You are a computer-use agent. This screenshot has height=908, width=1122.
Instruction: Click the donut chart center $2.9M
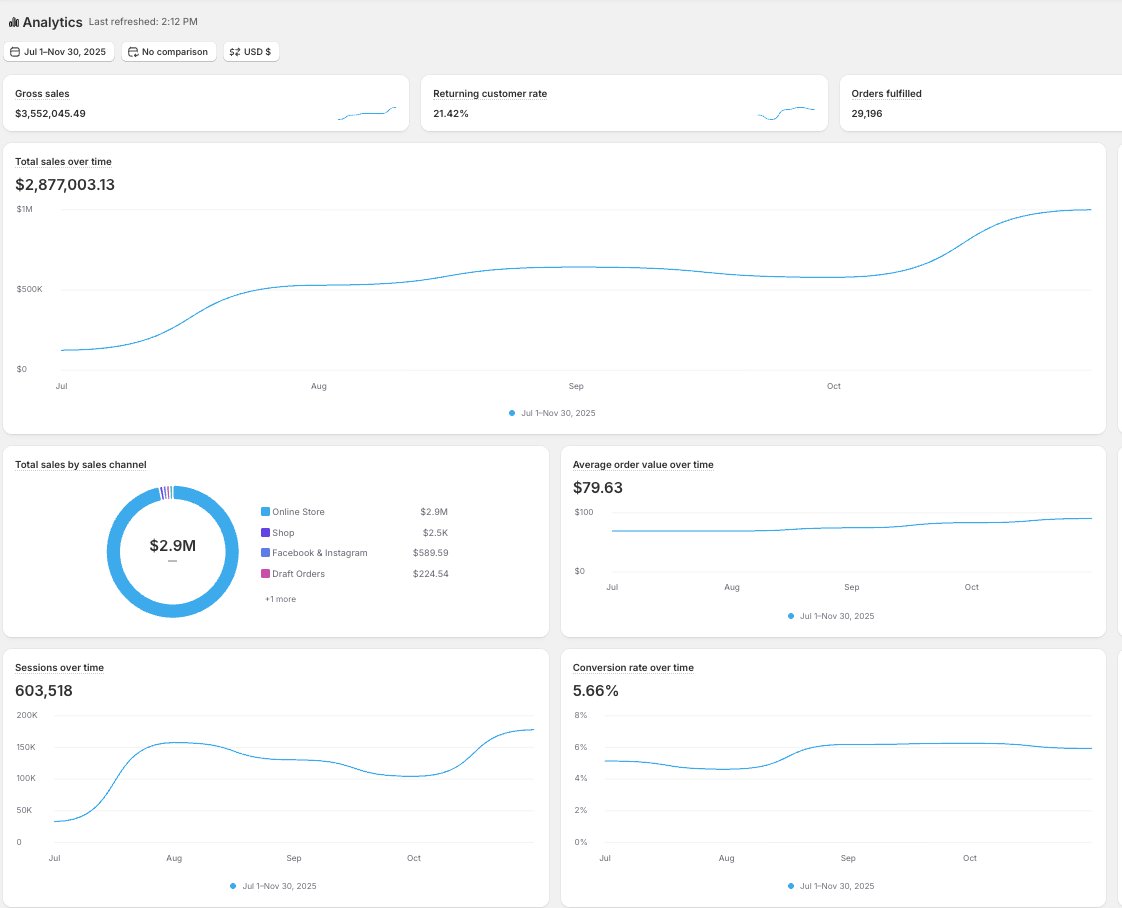pyautogui.click(x=172, y=545)
